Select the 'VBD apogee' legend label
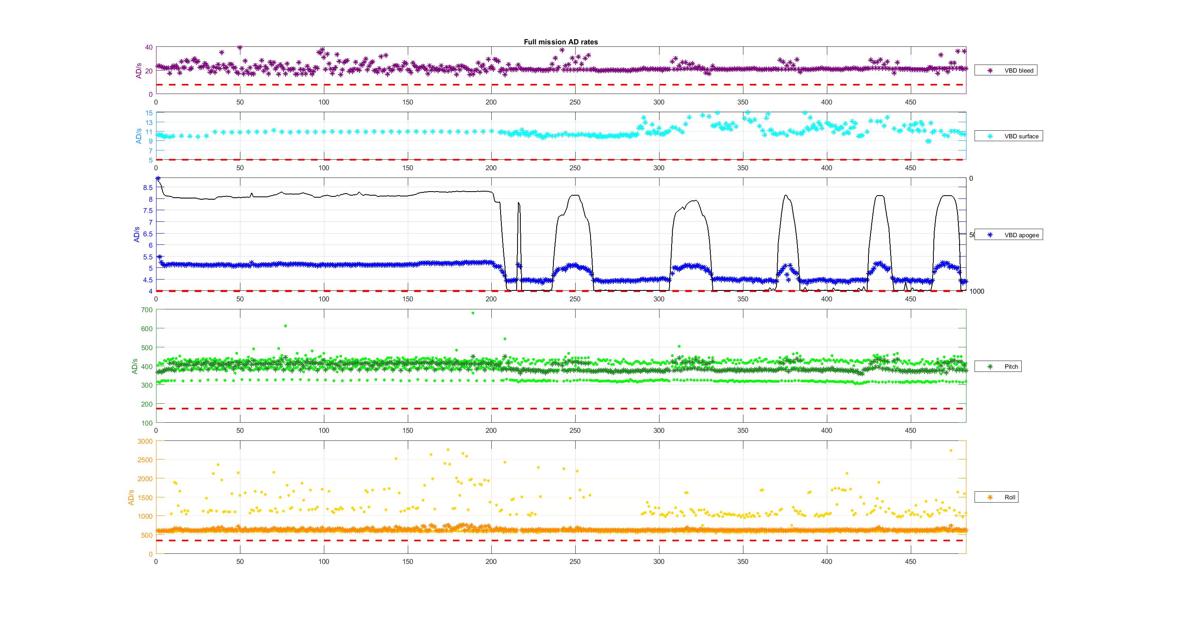The image size is (1200, 622). click(1022, 235)
